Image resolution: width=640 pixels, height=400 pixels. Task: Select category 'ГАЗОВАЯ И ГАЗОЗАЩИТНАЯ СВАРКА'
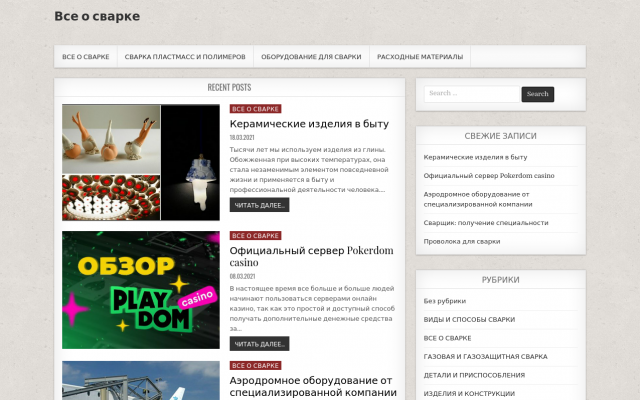(485, 357)
